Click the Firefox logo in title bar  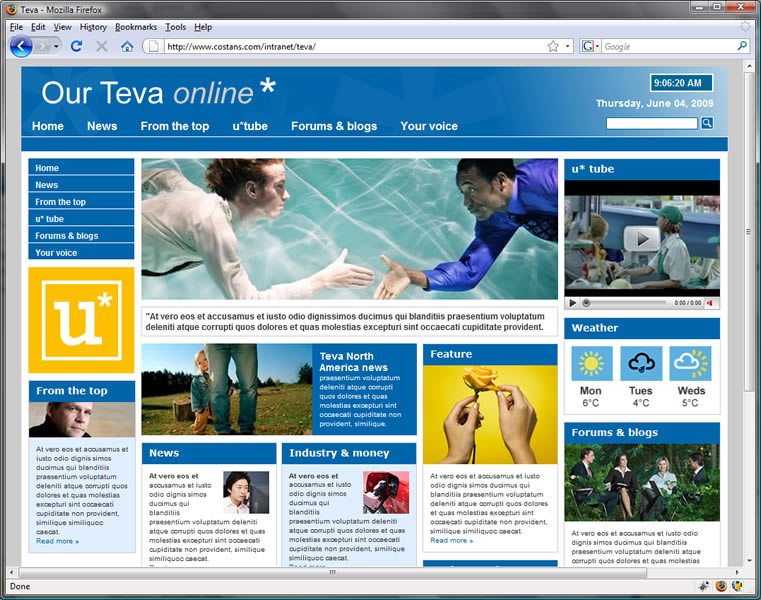[x=12, y=9]
